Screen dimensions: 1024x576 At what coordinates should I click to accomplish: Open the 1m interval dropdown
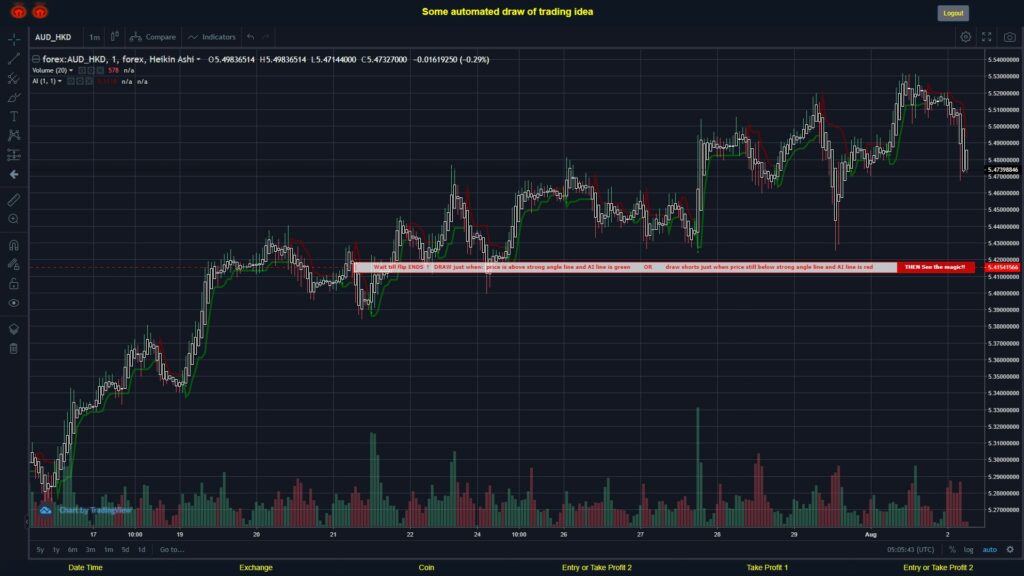tap(95, 37)
